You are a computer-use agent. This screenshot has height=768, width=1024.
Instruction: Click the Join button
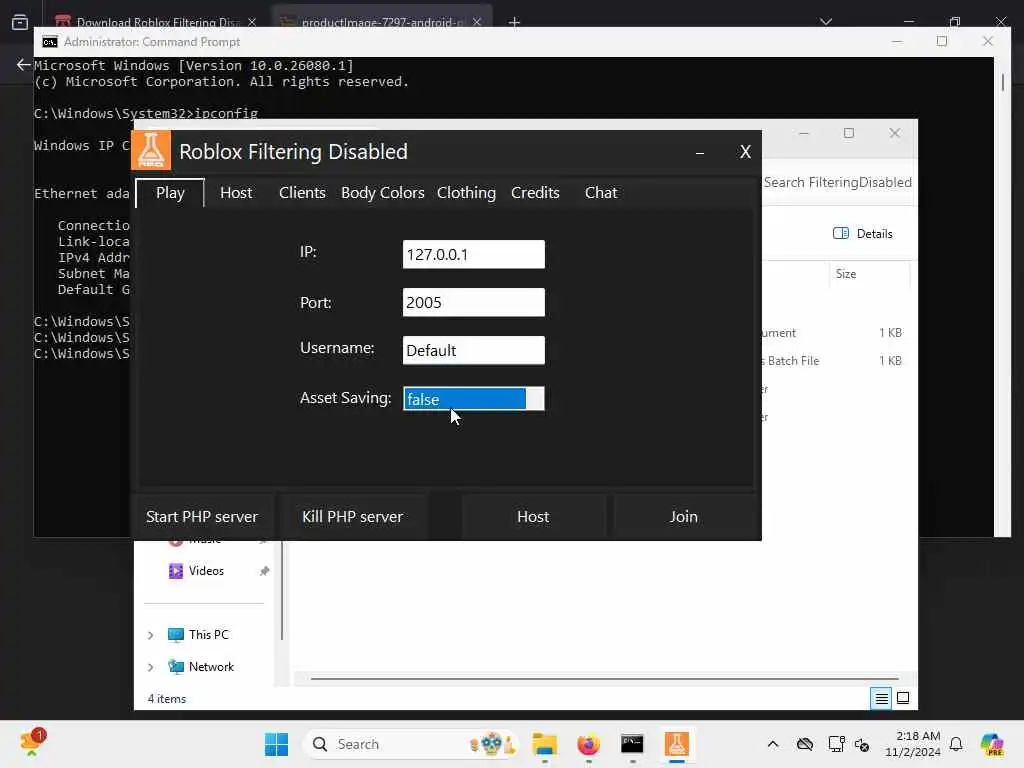point(684,517)
